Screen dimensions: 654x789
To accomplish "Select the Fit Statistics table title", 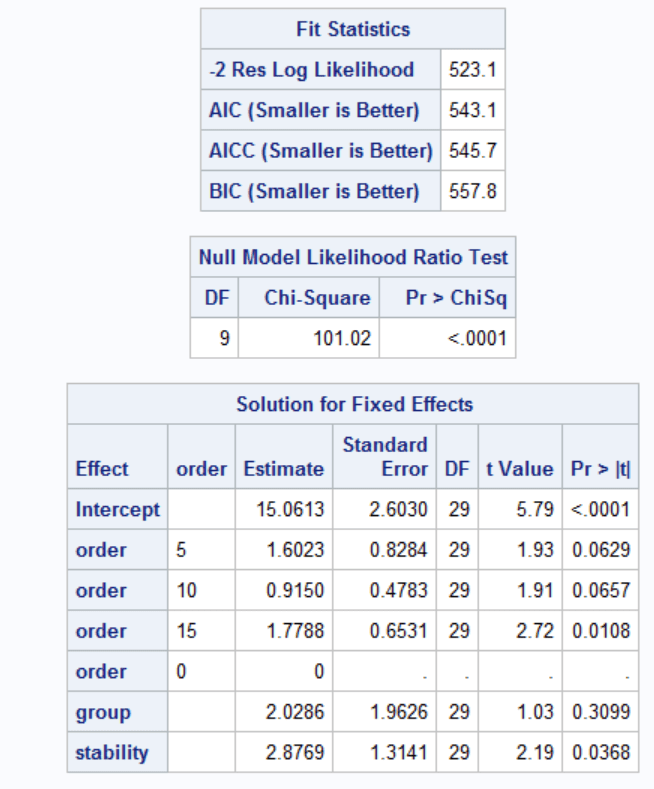I will (353, 29).
